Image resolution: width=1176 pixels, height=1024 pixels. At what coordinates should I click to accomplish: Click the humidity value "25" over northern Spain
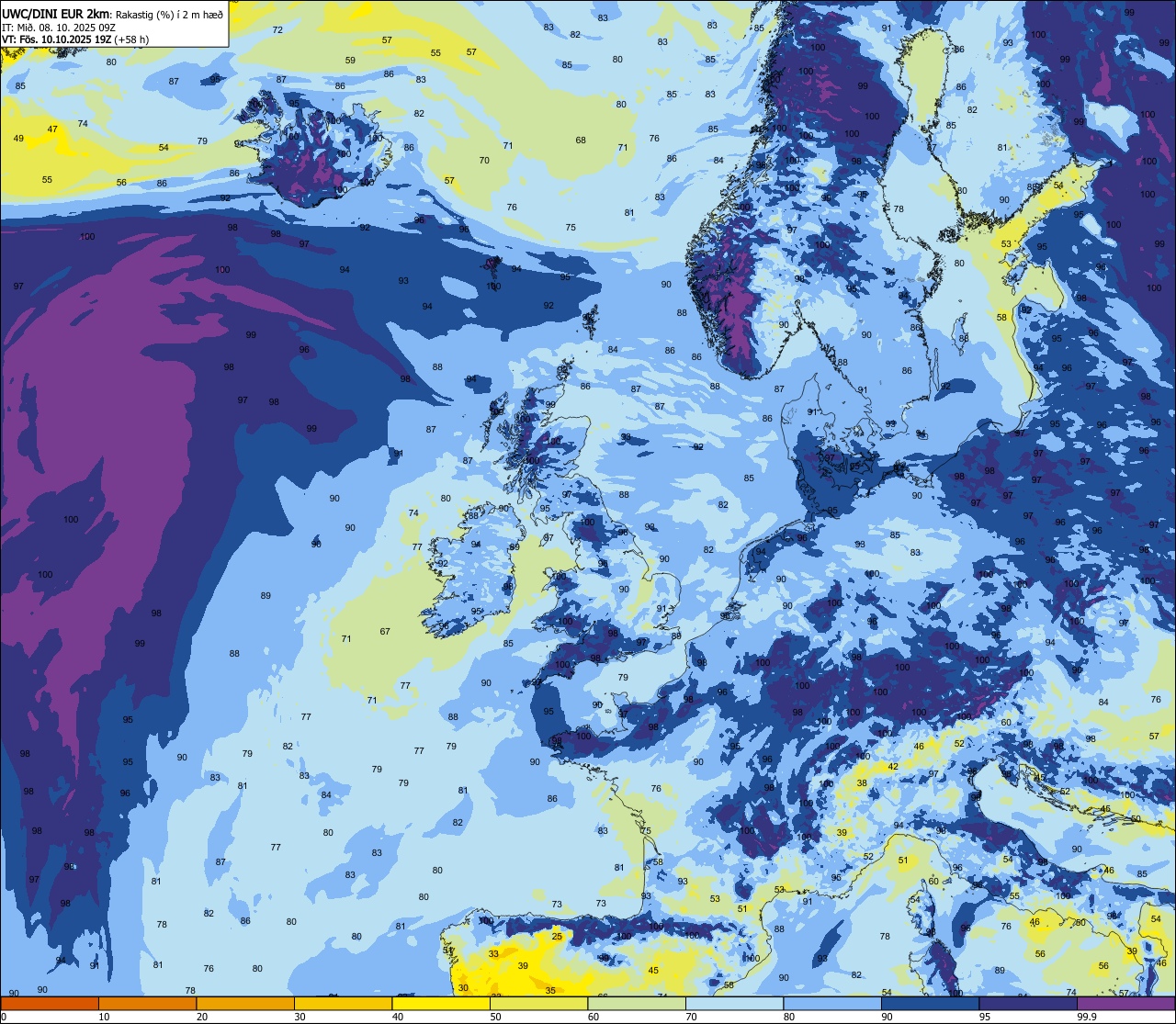point(557,937)
